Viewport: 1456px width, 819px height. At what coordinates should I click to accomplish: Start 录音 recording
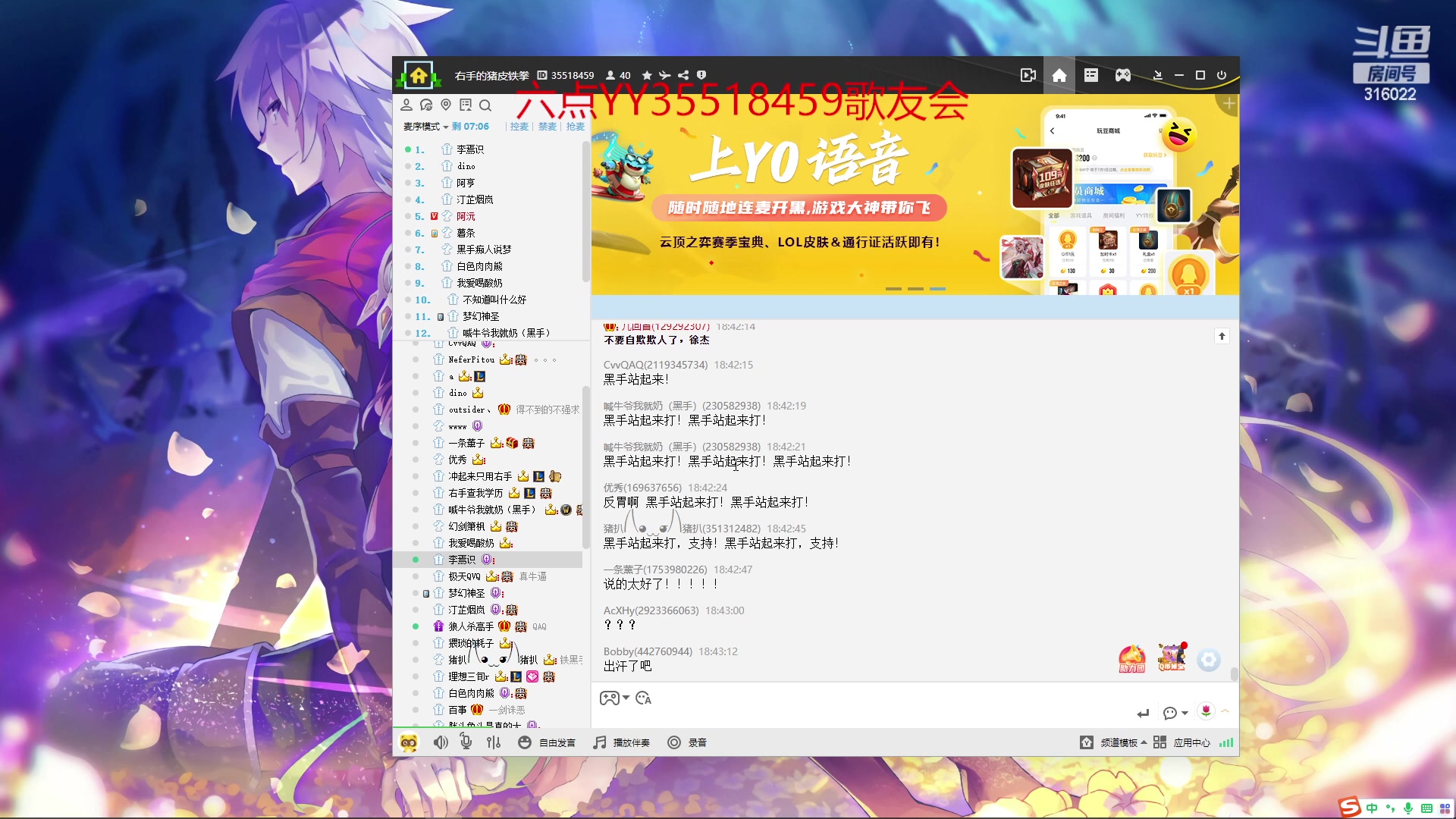pyautogui.click(x=687, y=742)
